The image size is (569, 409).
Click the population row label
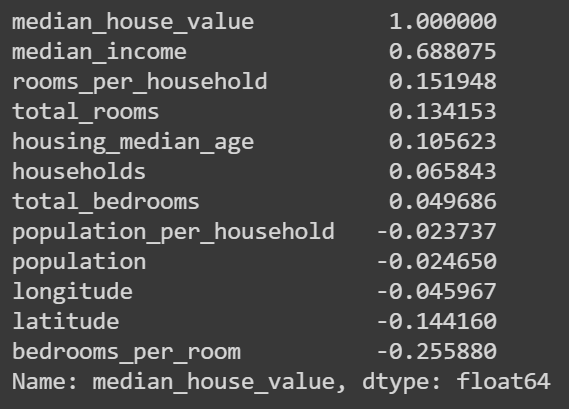(79, 262)
